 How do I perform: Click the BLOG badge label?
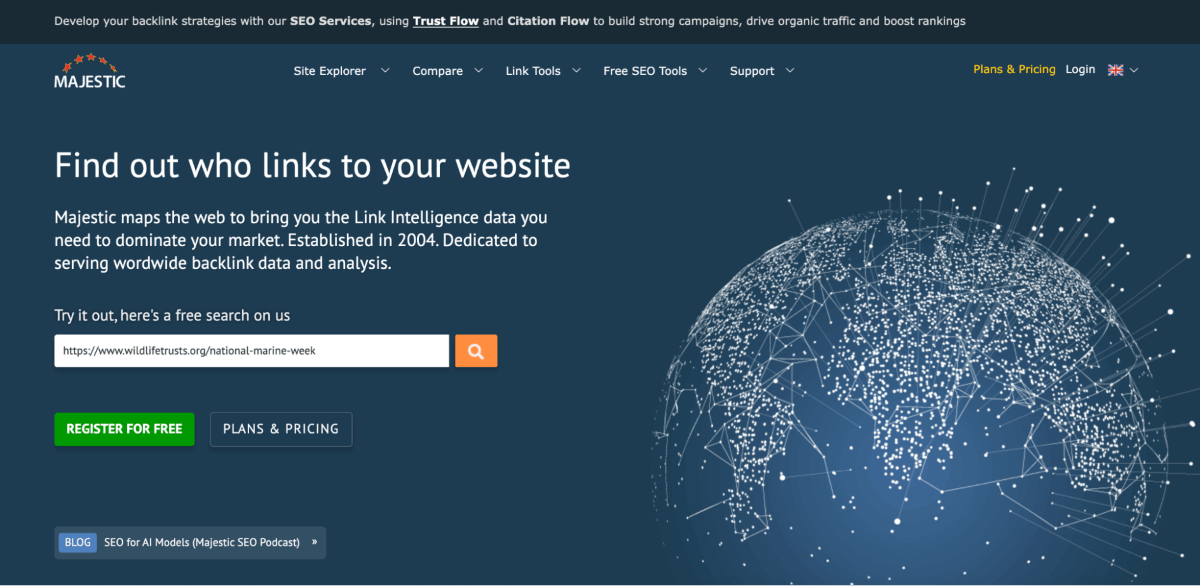(x=77, y=542)
